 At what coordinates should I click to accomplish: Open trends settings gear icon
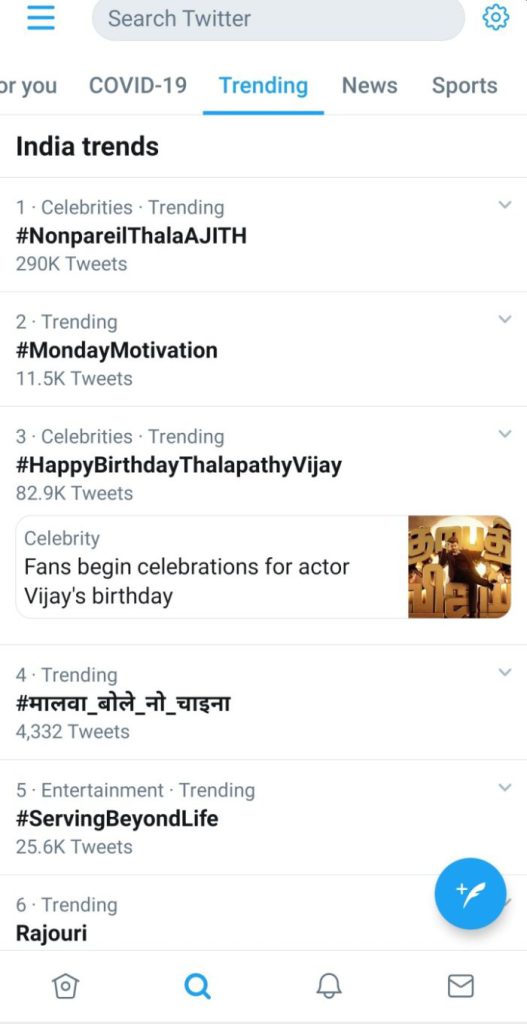click(x=495, y=18)
